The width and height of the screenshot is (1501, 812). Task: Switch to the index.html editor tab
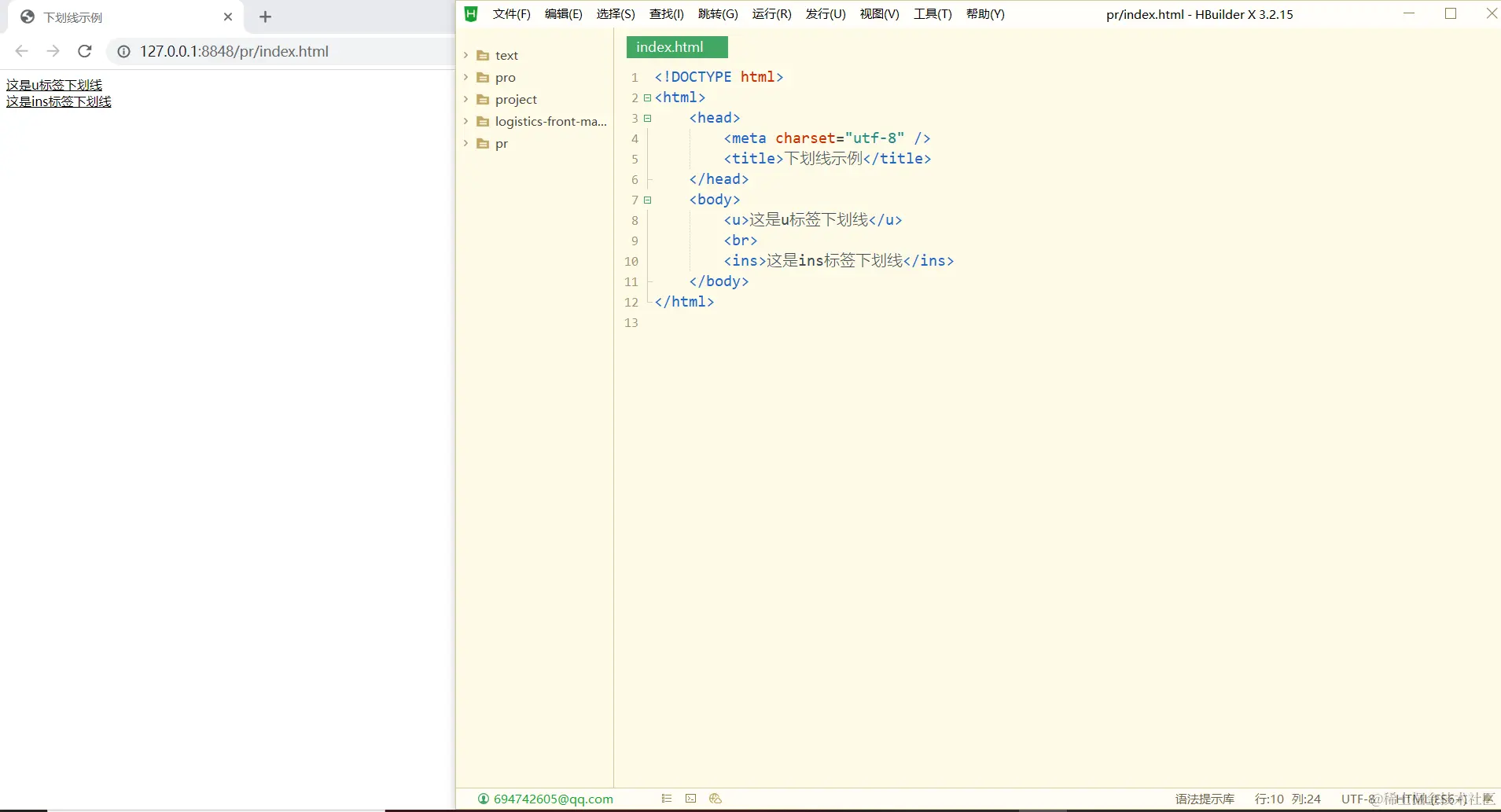point(677,47)
